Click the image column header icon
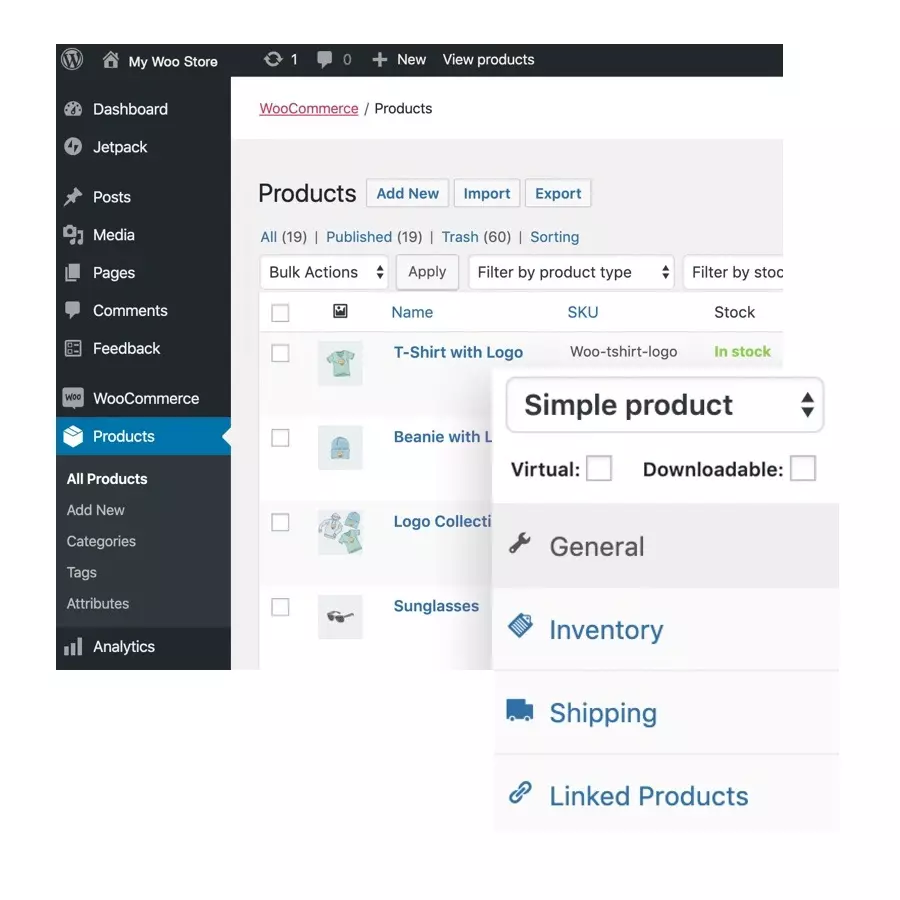The height and width of the screenshot is (900, 900). 340,312
